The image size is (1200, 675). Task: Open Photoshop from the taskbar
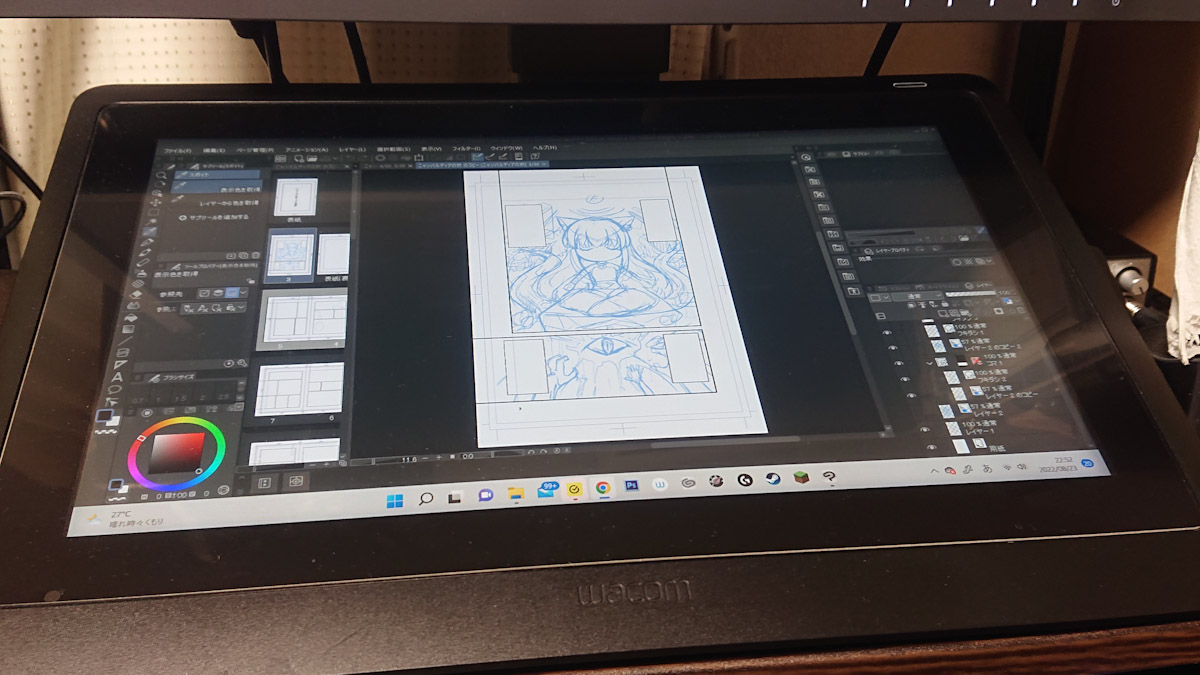point(631,486)
